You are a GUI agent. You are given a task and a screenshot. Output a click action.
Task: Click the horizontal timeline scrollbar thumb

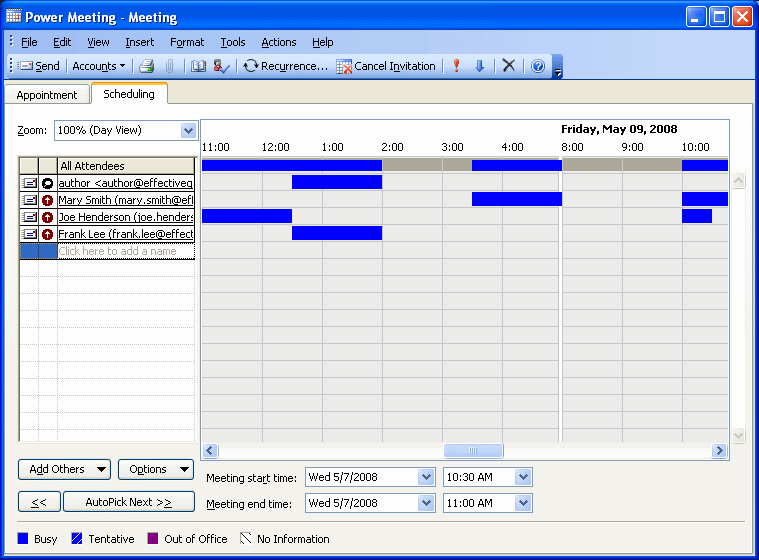[x=473, y=451]
